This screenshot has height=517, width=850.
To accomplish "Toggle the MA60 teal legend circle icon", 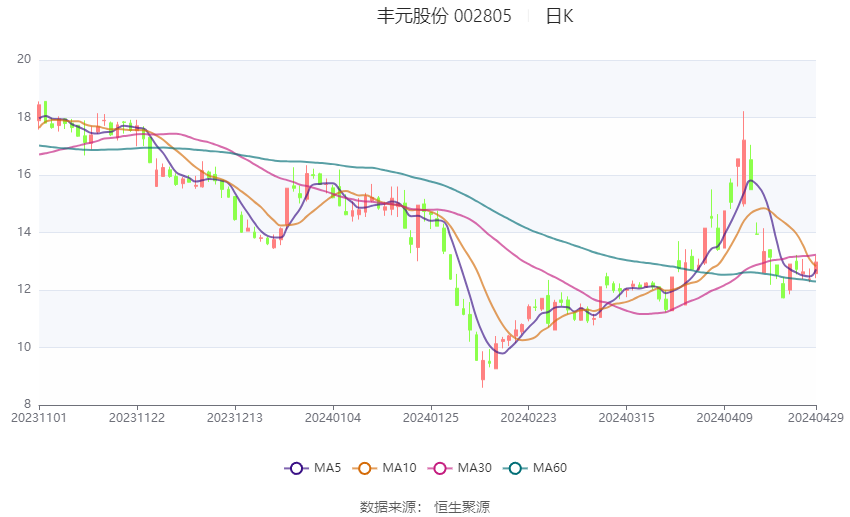I will pyautogui.click(x=516, y=468).
